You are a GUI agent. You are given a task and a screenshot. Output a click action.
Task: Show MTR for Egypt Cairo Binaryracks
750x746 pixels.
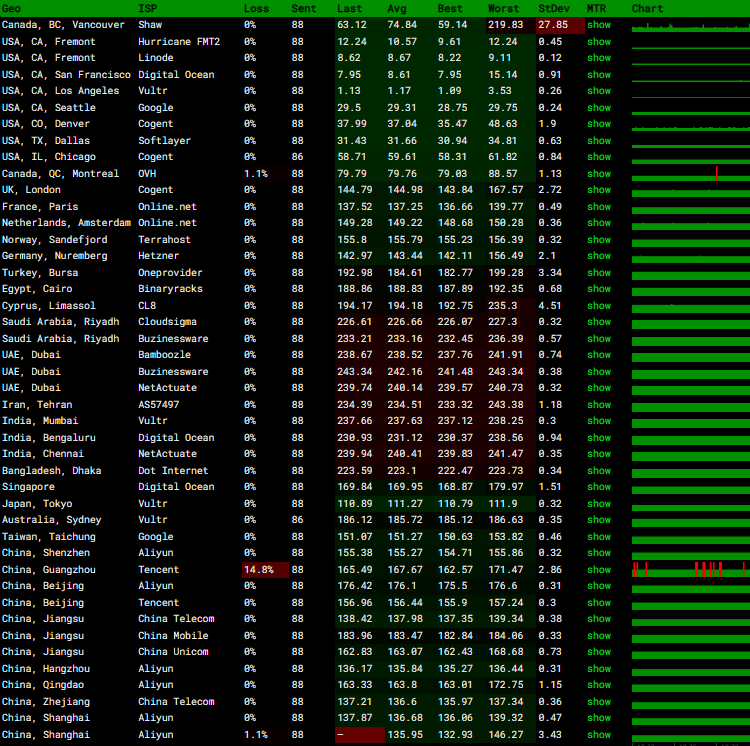(599, 289)
